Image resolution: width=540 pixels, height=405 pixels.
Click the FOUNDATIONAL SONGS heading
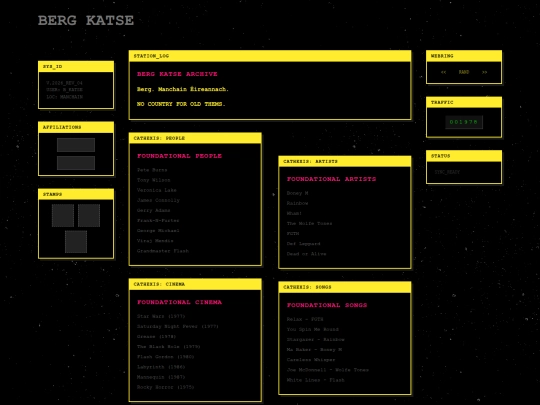pyautogui.click(x=327, y=305)
